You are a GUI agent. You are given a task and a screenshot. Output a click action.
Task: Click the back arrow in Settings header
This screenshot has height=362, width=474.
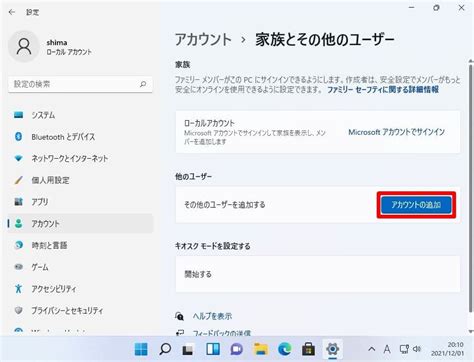coord(12,12)
